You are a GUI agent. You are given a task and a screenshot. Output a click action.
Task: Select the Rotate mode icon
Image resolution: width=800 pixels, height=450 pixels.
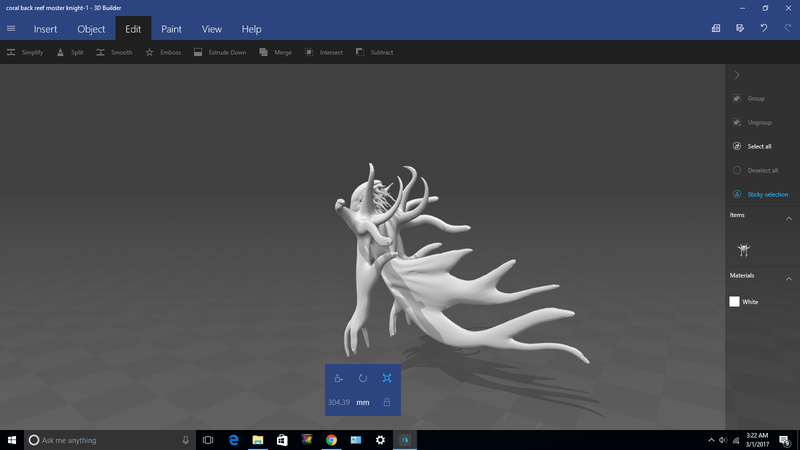tap(363, 378)
